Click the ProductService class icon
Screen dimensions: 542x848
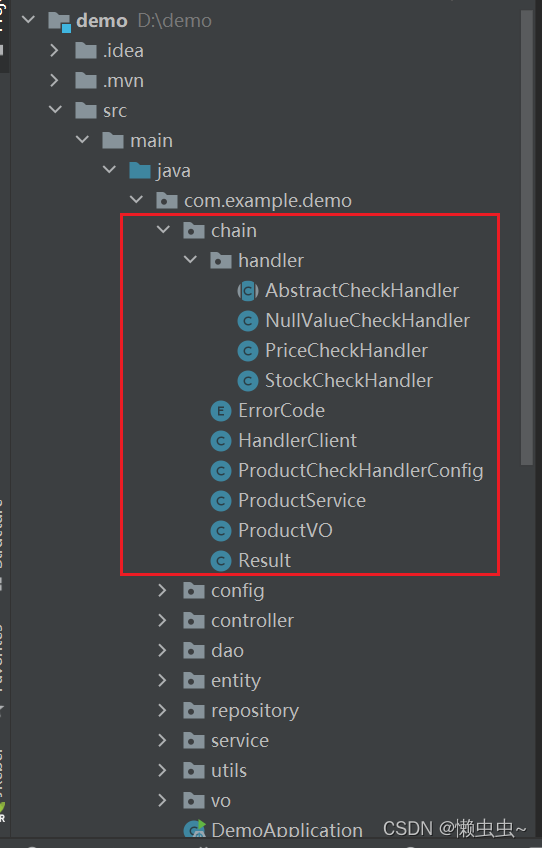[x=221, y=501]
